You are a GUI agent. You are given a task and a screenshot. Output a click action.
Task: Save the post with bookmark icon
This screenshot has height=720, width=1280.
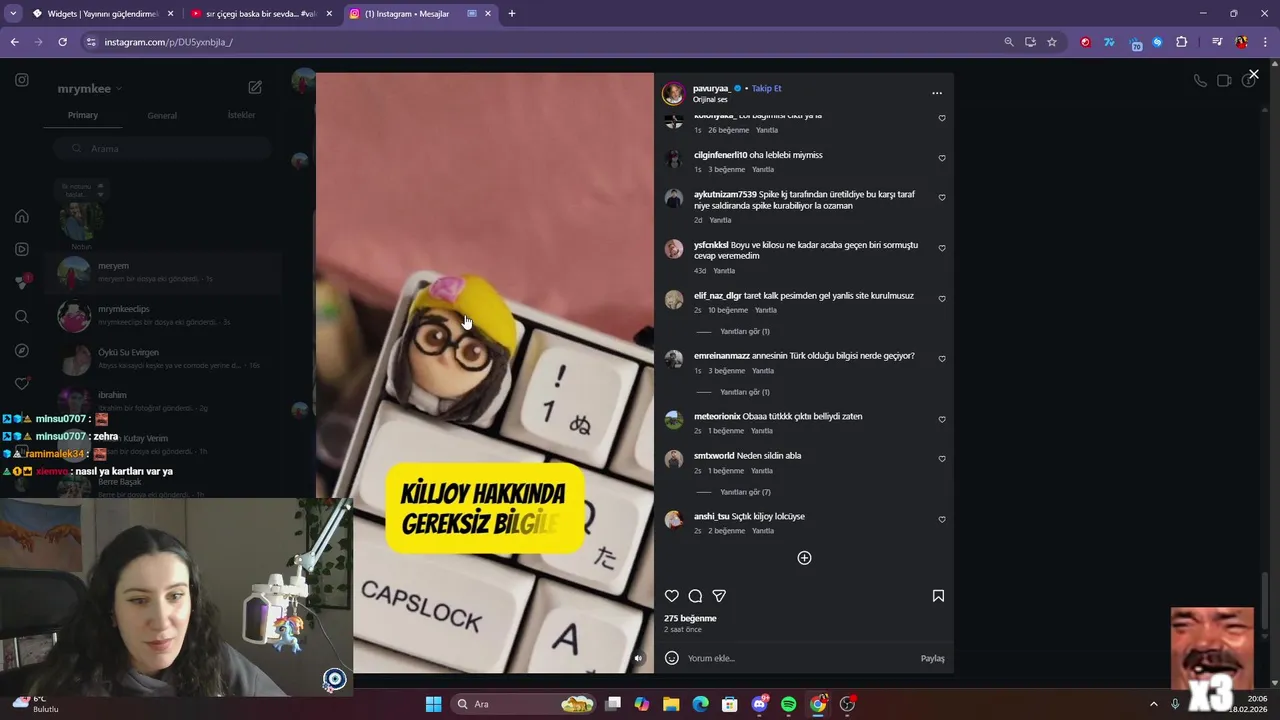coord(938,596)
